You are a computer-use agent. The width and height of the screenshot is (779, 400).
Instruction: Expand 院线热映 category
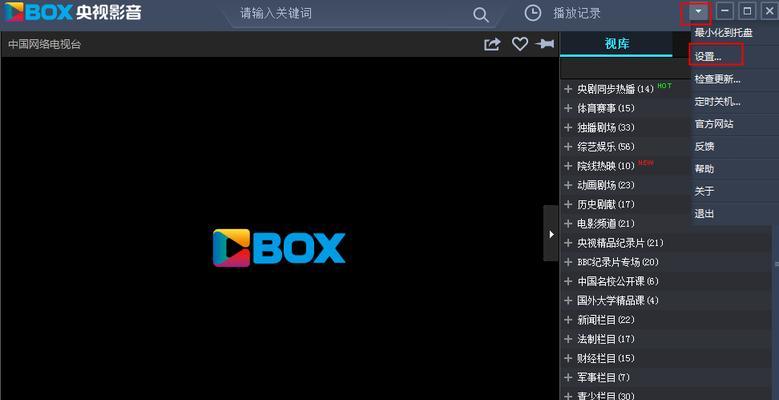click(568, 166)
